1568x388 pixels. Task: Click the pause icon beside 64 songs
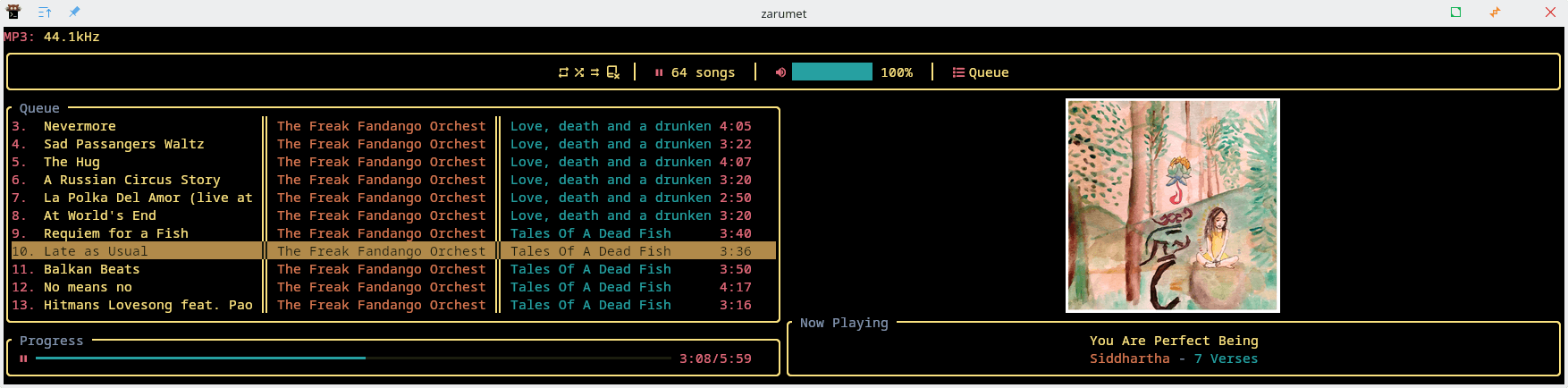659,72
